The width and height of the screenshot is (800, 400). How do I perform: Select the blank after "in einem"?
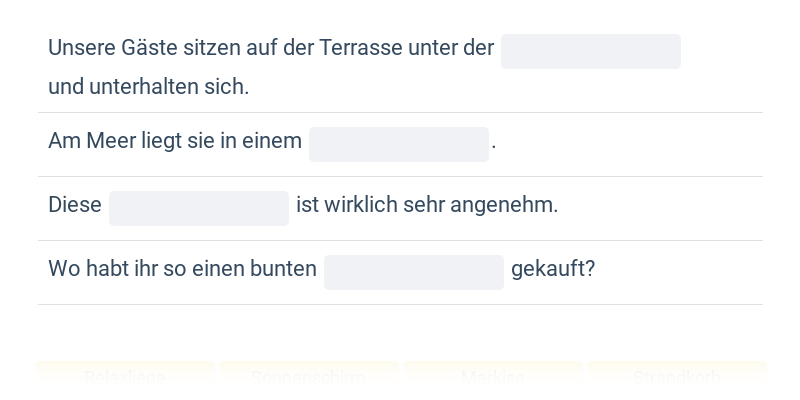coord(398,144)
